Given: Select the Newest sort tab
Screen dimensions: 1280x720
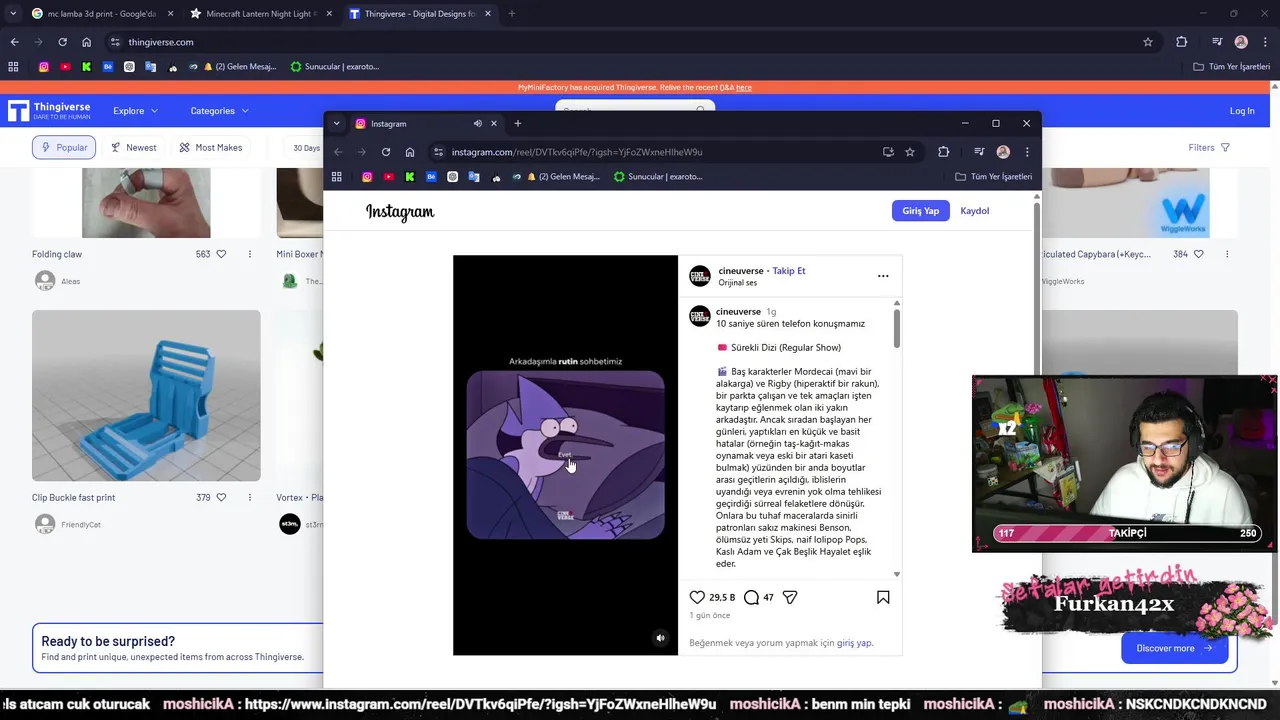Looking at the screenshot, I should 133,147.
